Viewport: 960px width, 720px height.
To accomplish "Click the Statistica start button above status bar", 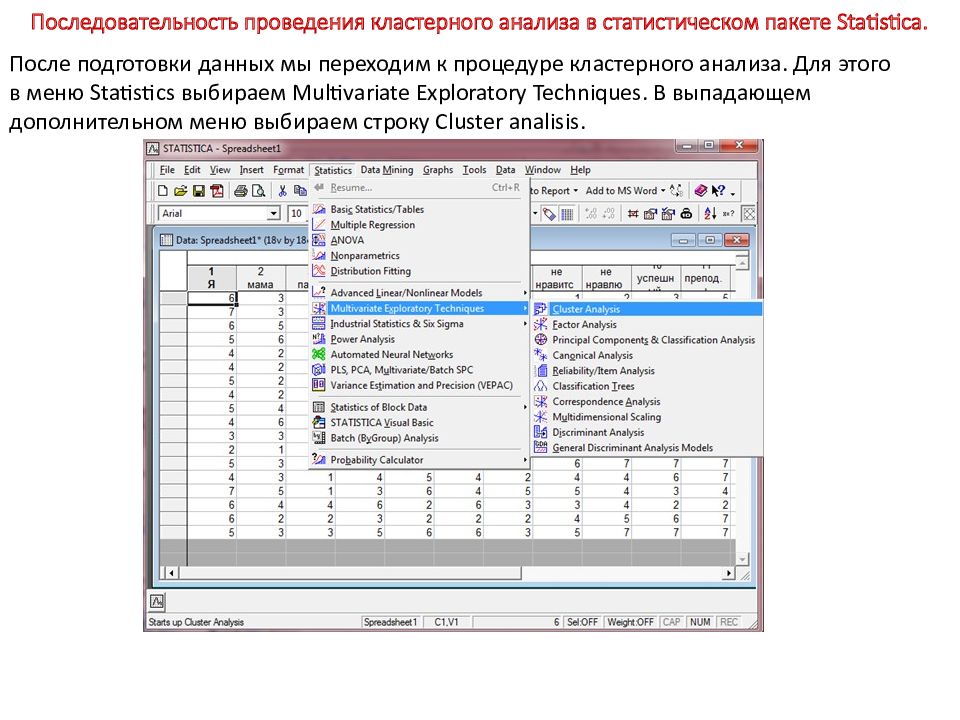I will 157,602.
